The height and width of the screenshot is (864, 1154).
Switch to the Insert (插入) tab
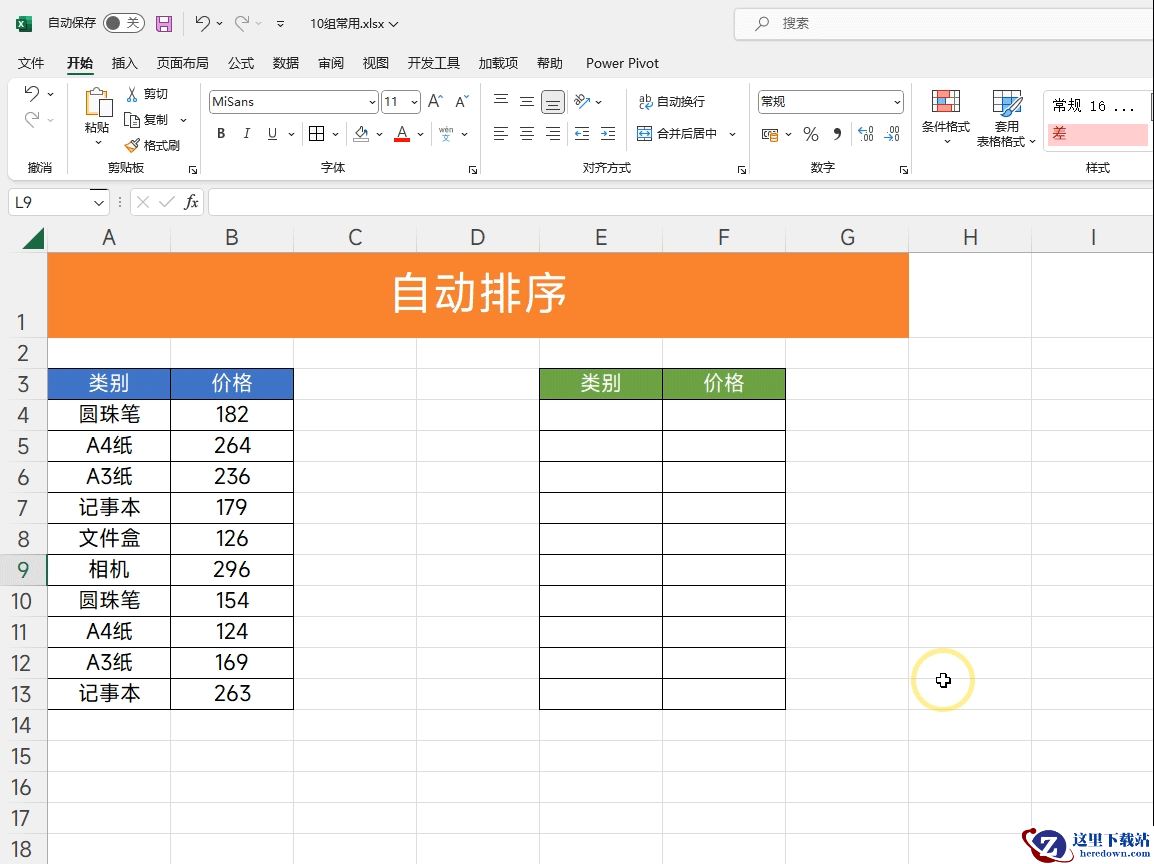[x=124, y=63]
